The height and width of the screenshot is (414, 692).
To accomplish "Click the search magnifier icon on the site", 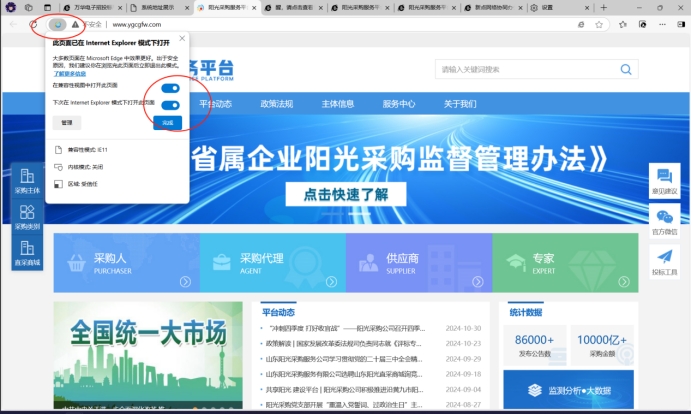I will [x=625, y=70].
